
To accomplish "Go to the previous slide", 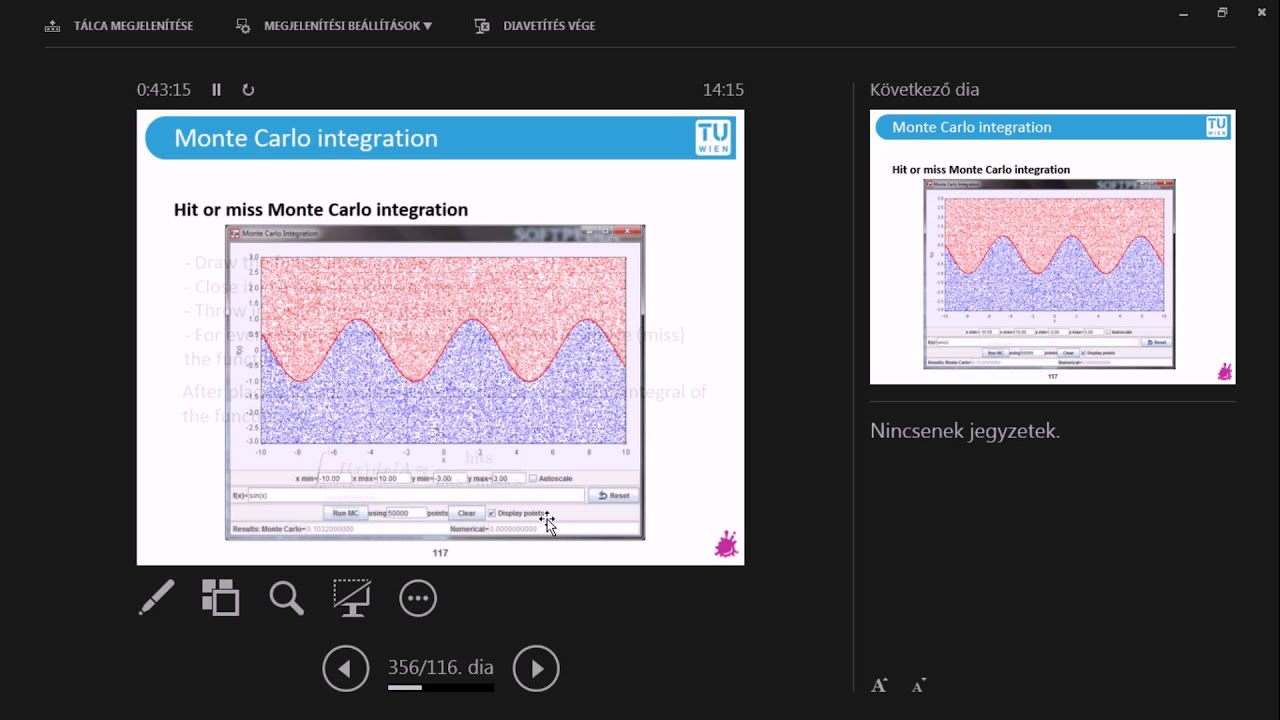I will pos(346,668).
